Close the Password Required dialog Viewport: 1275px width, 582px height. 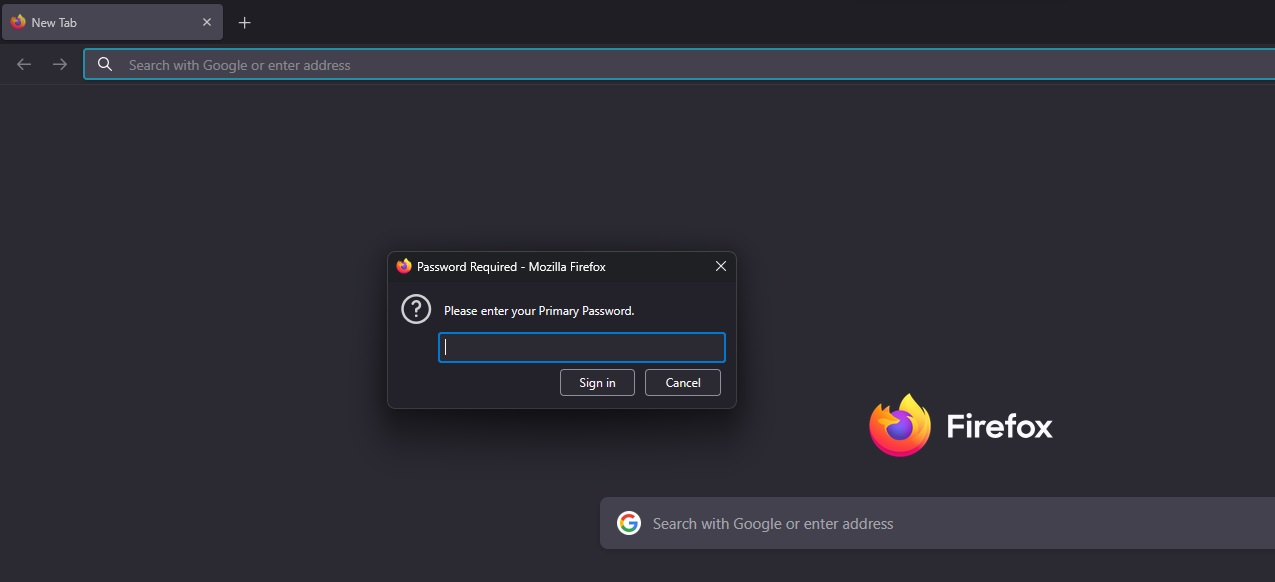(x=720, y=266)
